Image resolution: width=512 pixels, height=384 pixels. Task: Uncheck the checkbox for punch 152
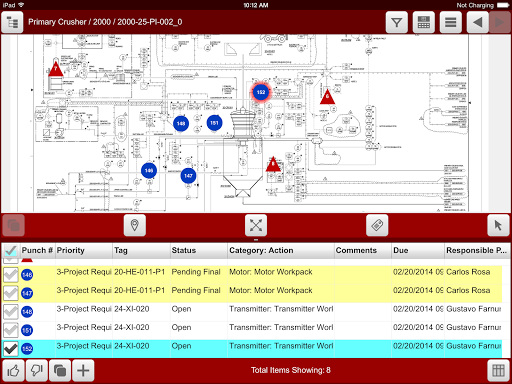point(11,349)
